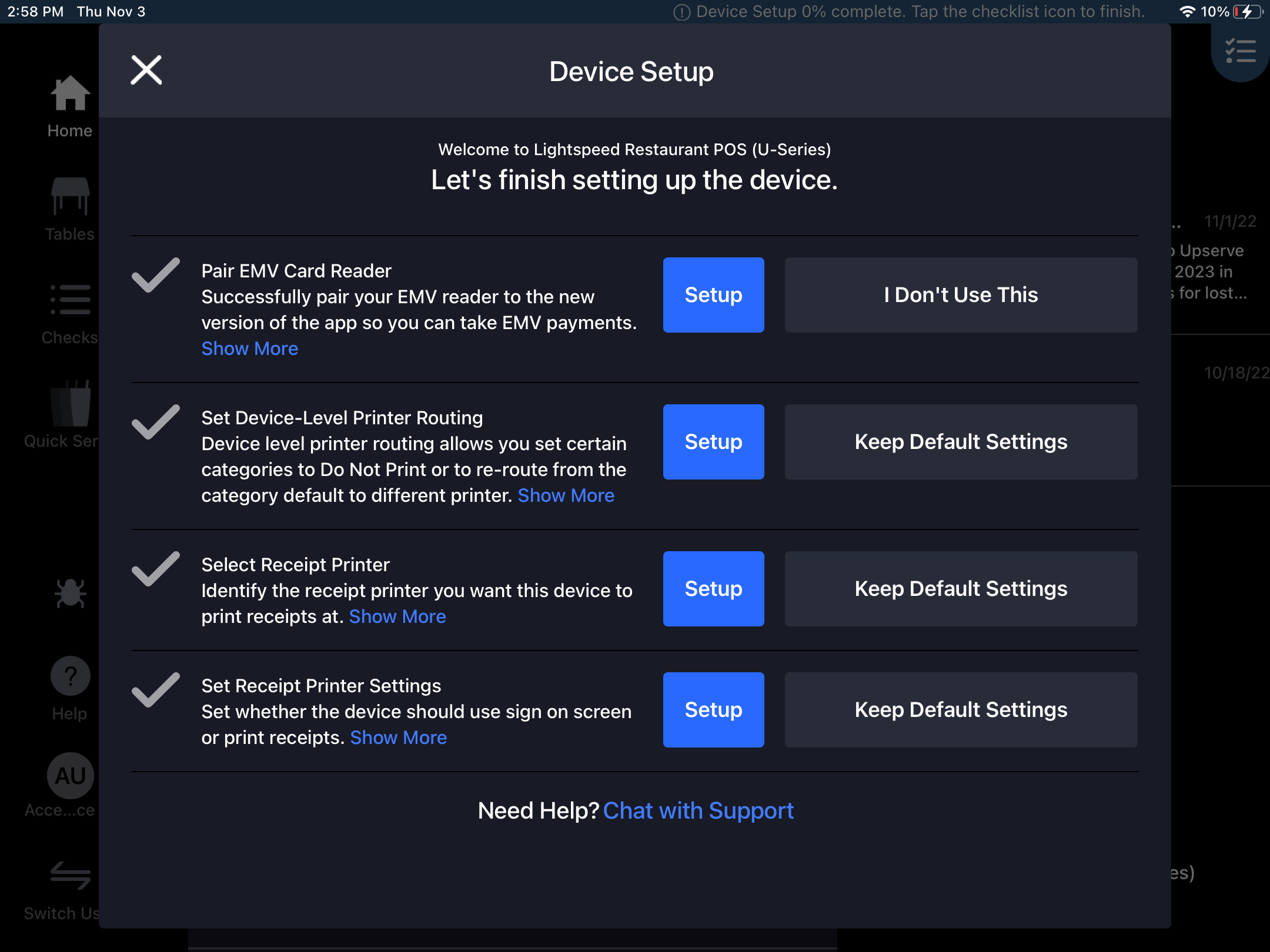Tap the bug report icon
Image resolution: width=1270 pixels, height=952 pixels.
[70, 594]
